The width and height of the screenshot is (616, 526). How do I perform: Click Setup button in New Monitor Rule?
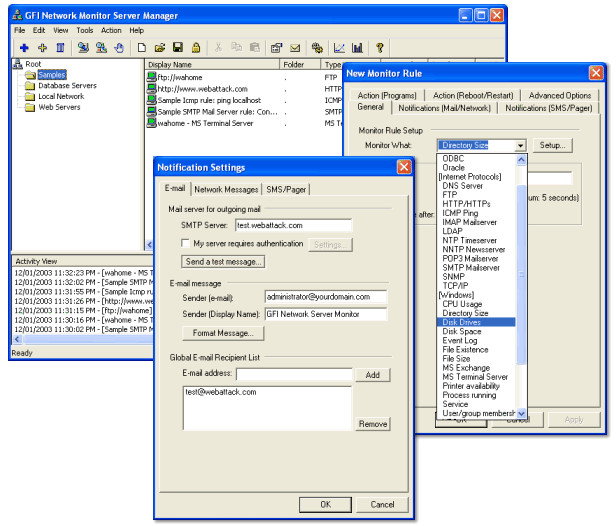click(553, 145)
